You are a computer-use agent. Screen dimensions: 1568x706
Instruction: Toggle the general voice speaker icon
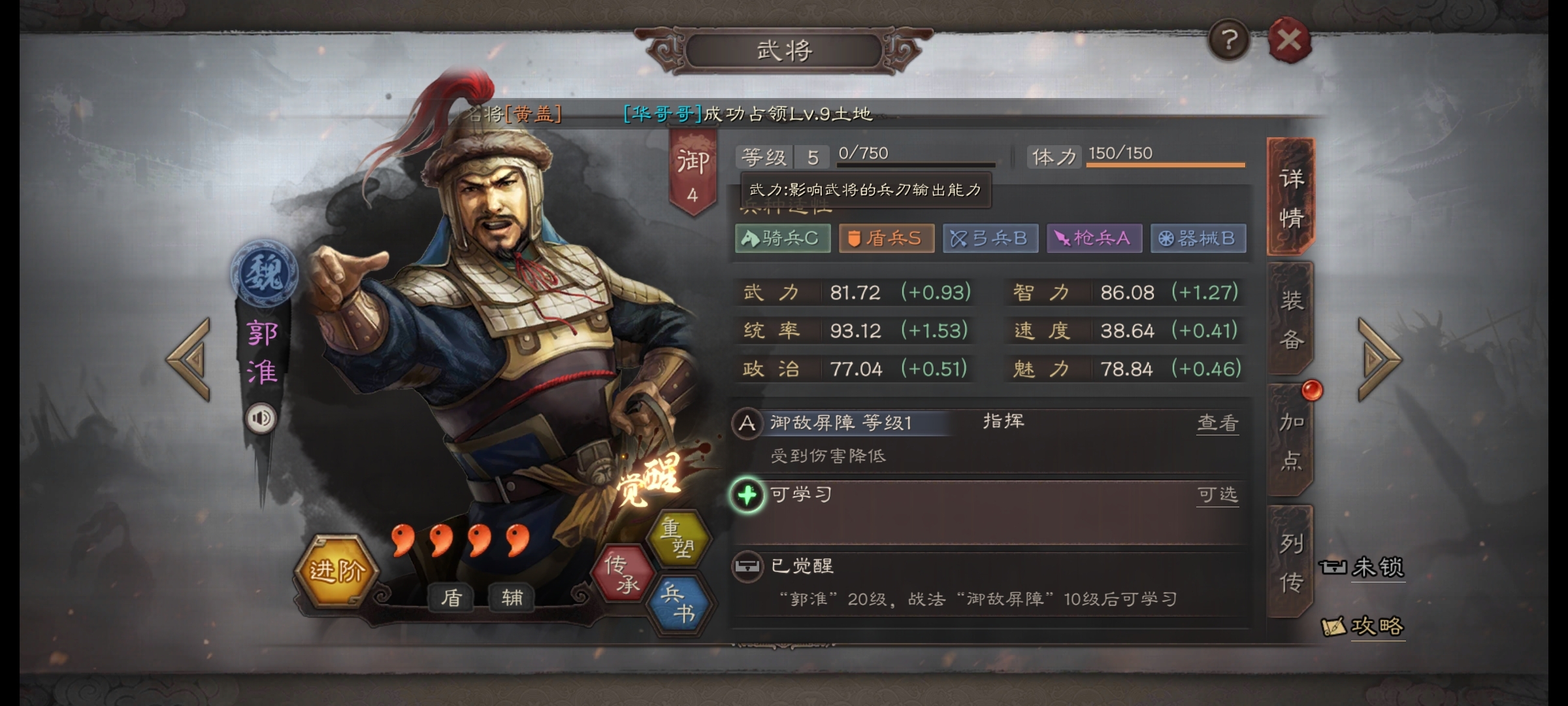261,418
